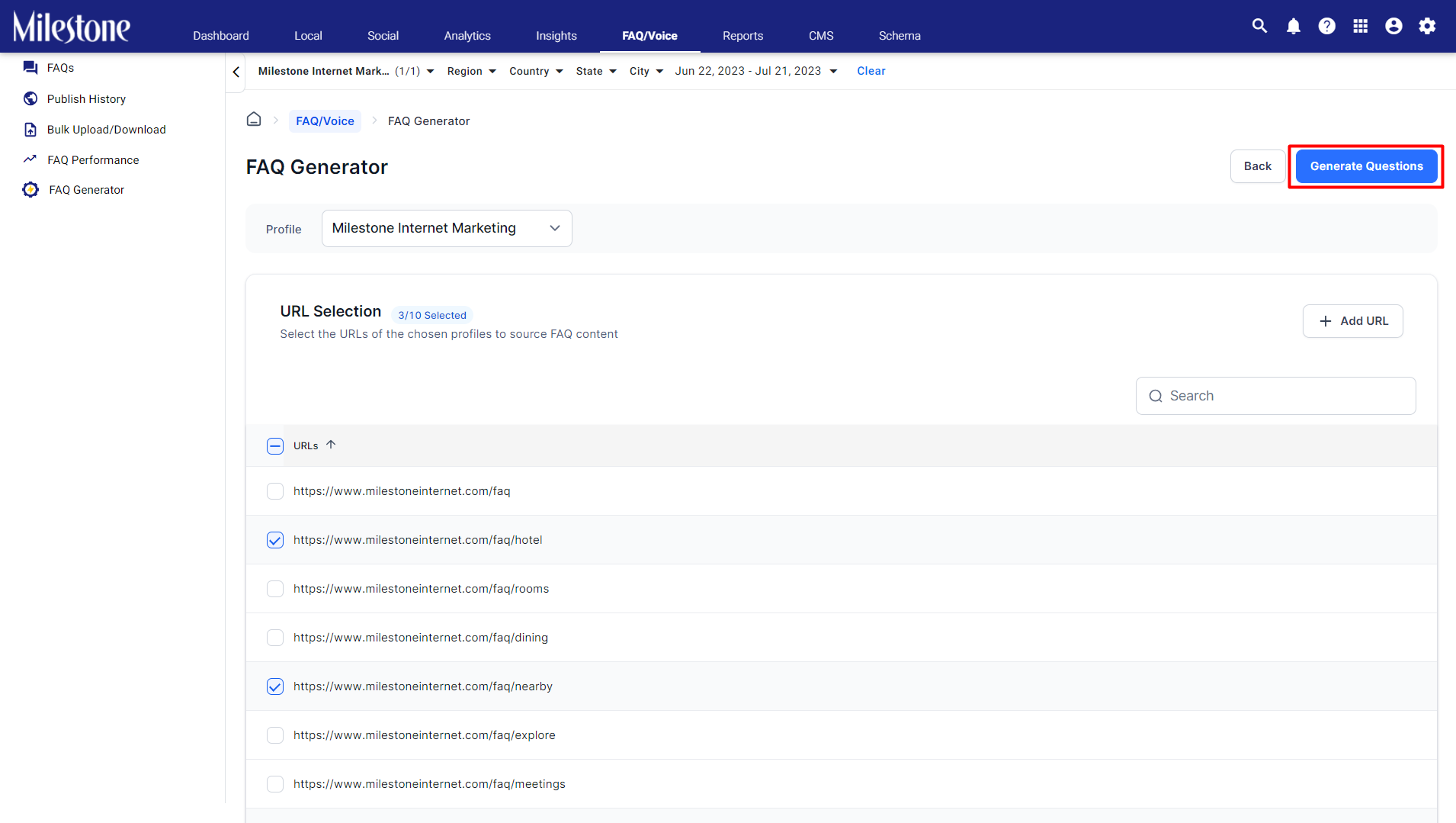The width and height of the screenshot is (1456, 823).
Task: Click the Clear filters link
Action: pos(871,71)
